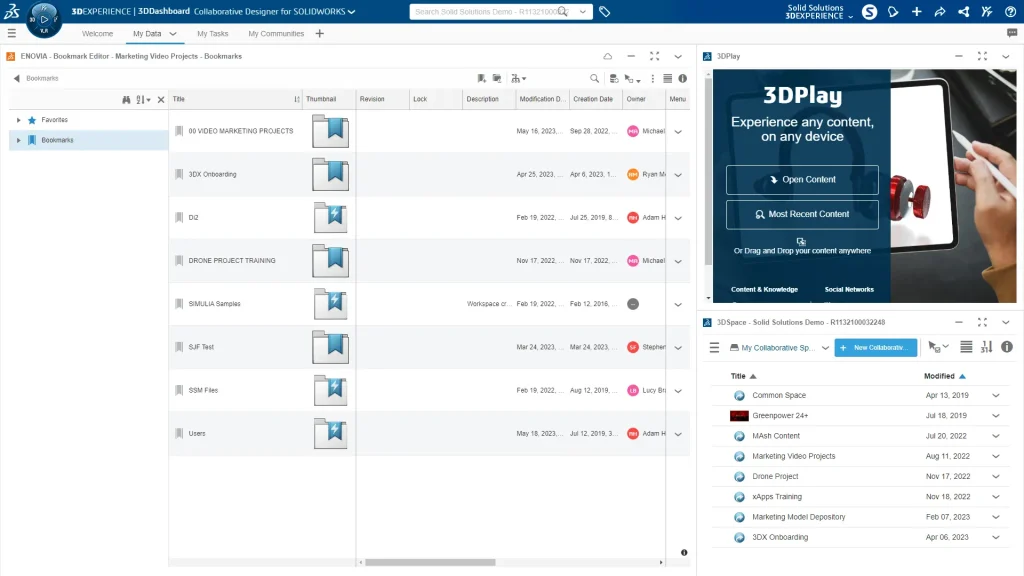Click the Content & Knowledge link
The width and height of the screenshot is (1024, 576).
tap(764, 289)
